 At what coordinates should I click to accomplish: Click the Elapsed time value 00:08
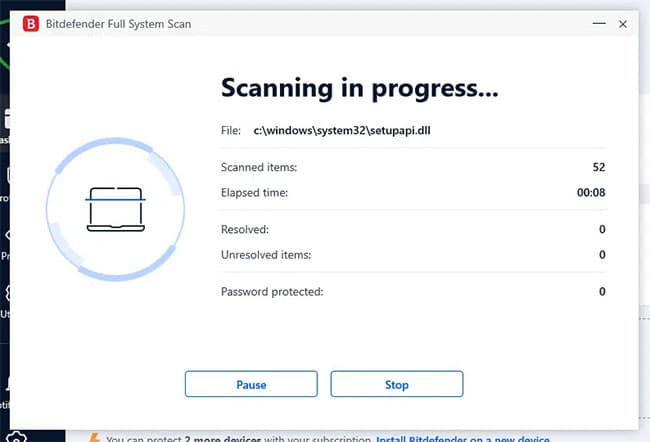(x=592, y=192)
